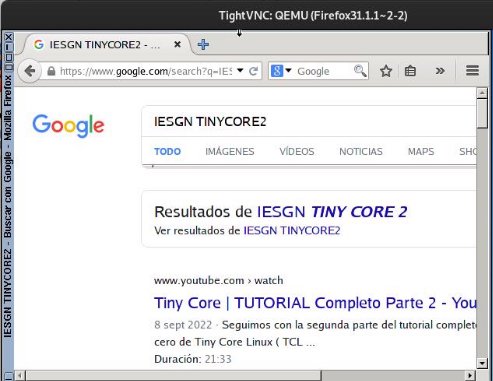Click the Google search query box

(308, 122)
